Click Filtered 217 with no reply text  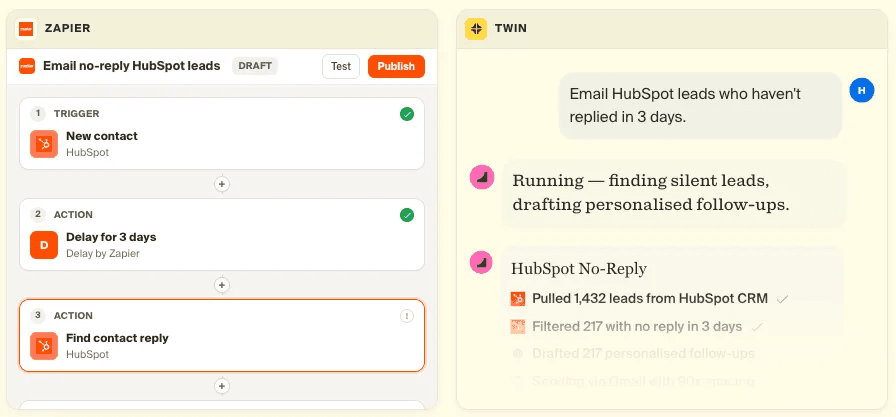tap(637, 327)
